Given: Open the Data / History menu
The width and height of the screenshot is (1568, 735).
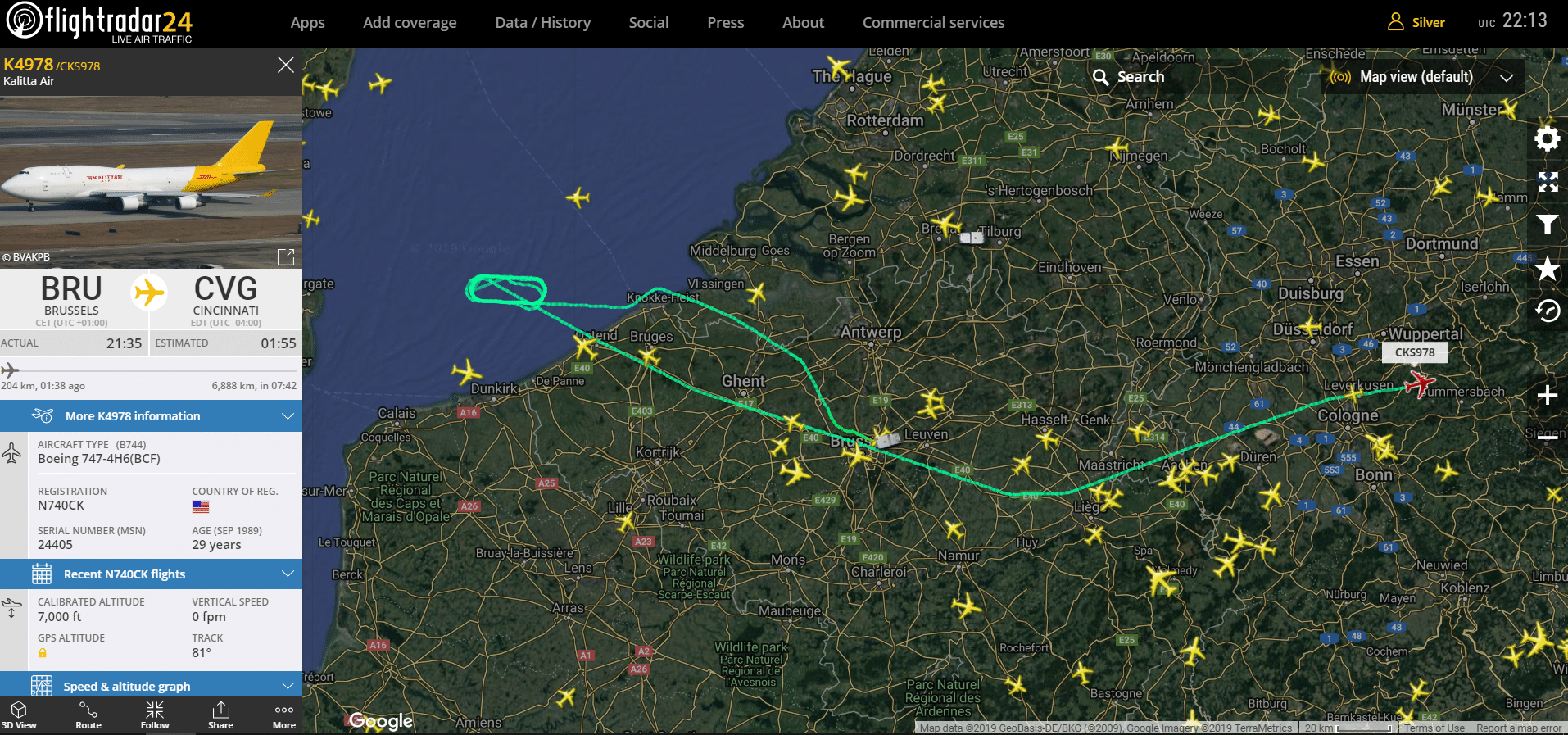Looking at the screenshot, I should (x=542, y=23).
